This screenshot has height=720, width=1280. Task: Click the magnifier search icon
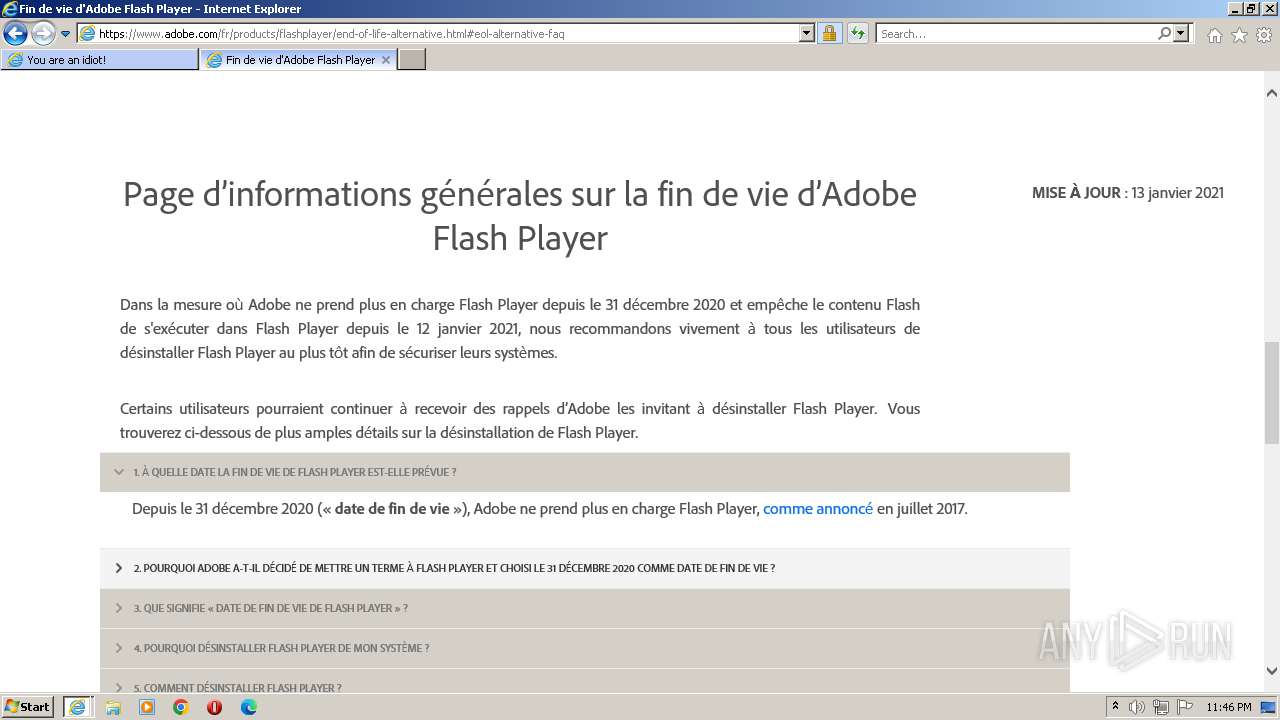[1164, 33]
